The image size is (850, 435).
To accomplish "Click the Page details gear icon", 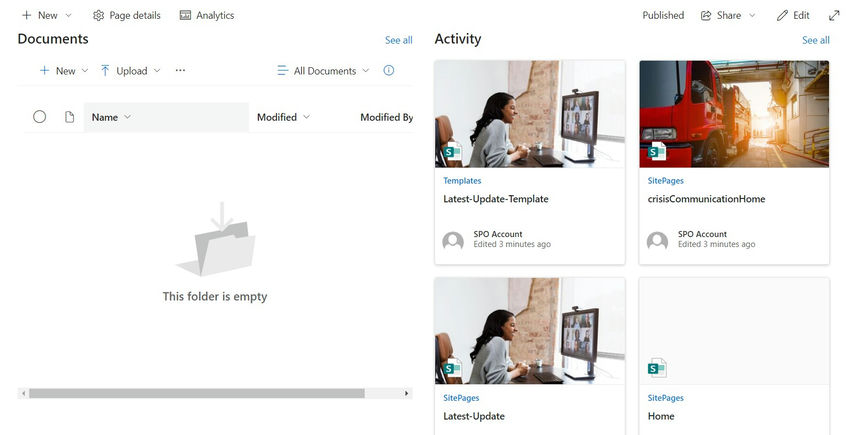I will (x=99, y=16).
